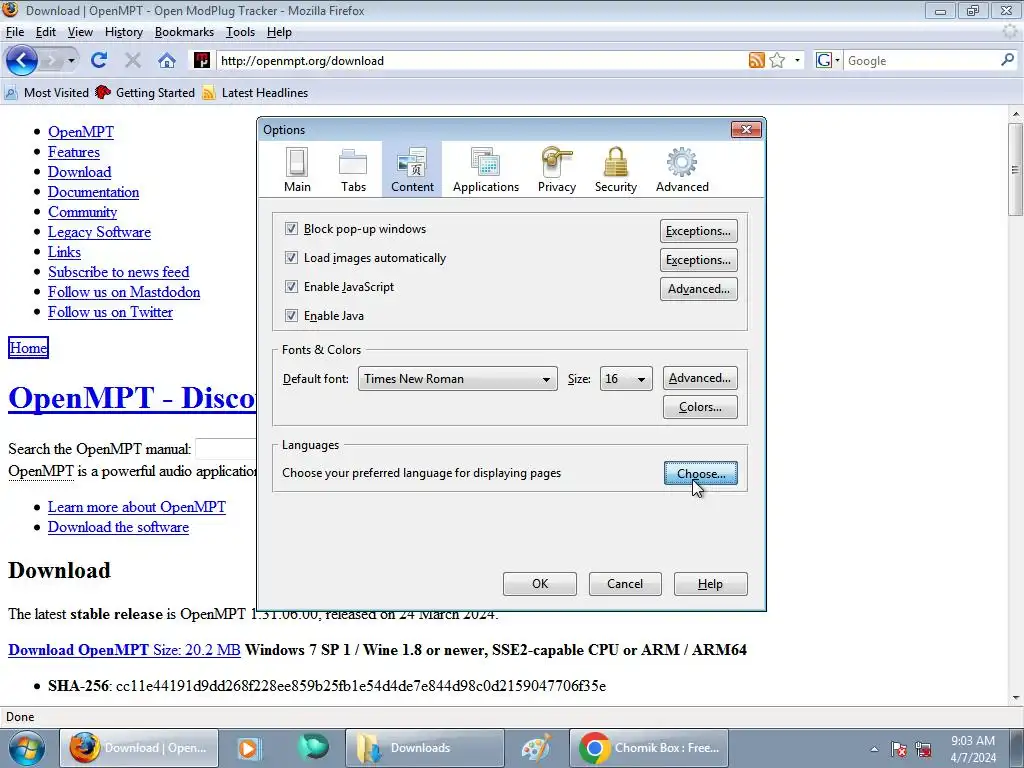Open pop-up windows Exceptions button
1024x768 pixels.
coord(698,231)
